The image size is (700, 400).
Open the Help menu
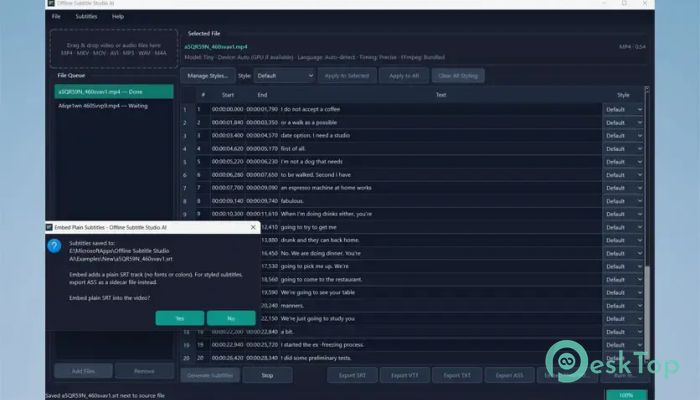(x=117, y=17)
